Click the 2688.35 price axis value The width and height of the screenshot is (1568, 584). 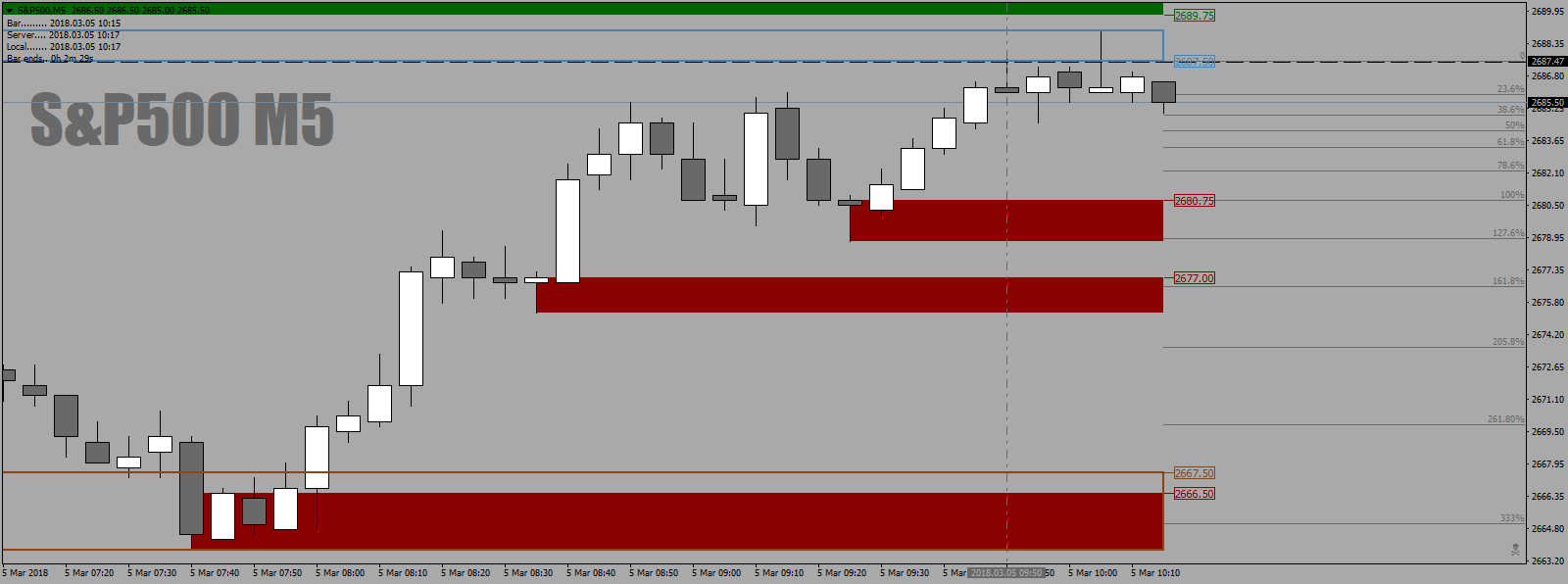pyautogui.click(x=1547, y=44)
